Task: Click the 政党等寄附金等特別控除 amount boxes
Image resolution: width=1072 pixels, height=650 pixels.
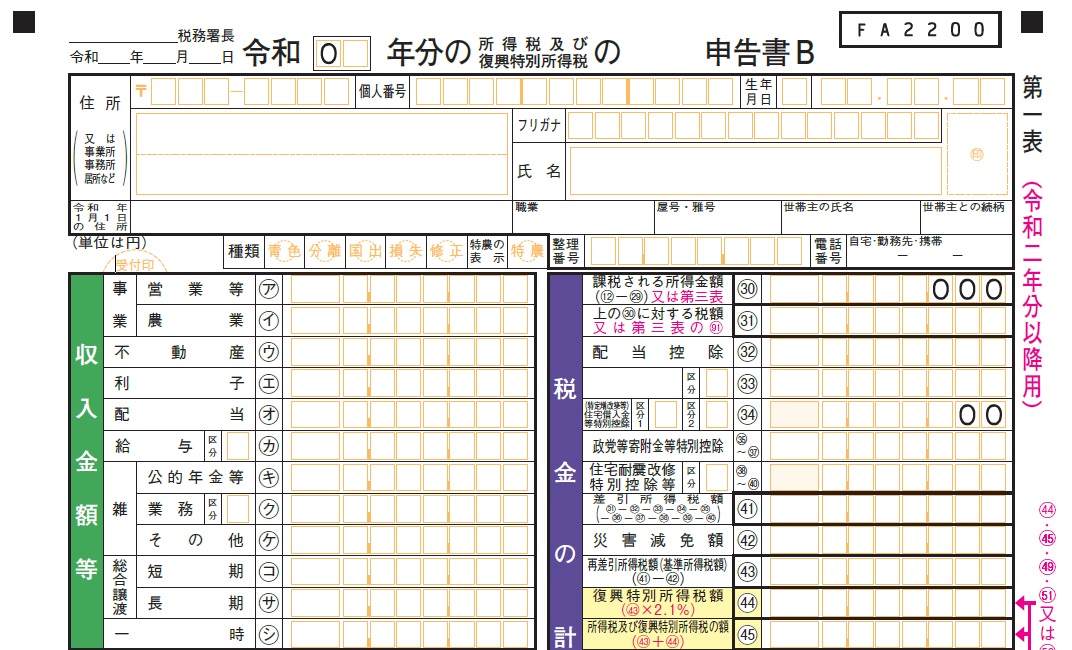Action: coord(888,446)
